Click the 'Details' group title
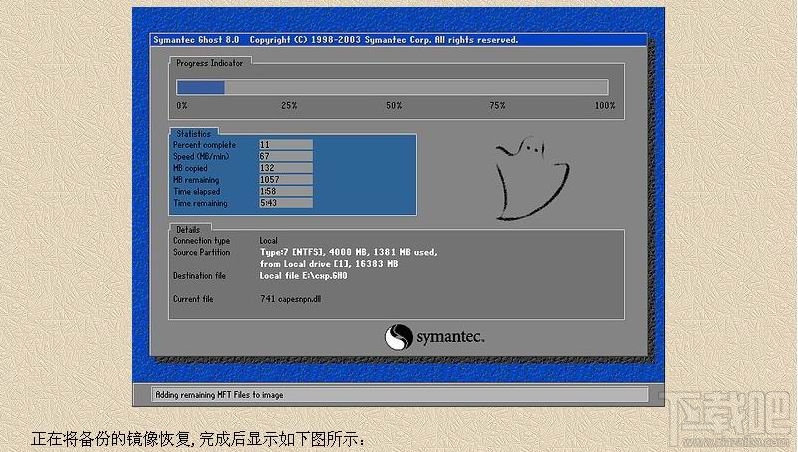This screenshot has width=798, height=452. (x=188, y=230)
